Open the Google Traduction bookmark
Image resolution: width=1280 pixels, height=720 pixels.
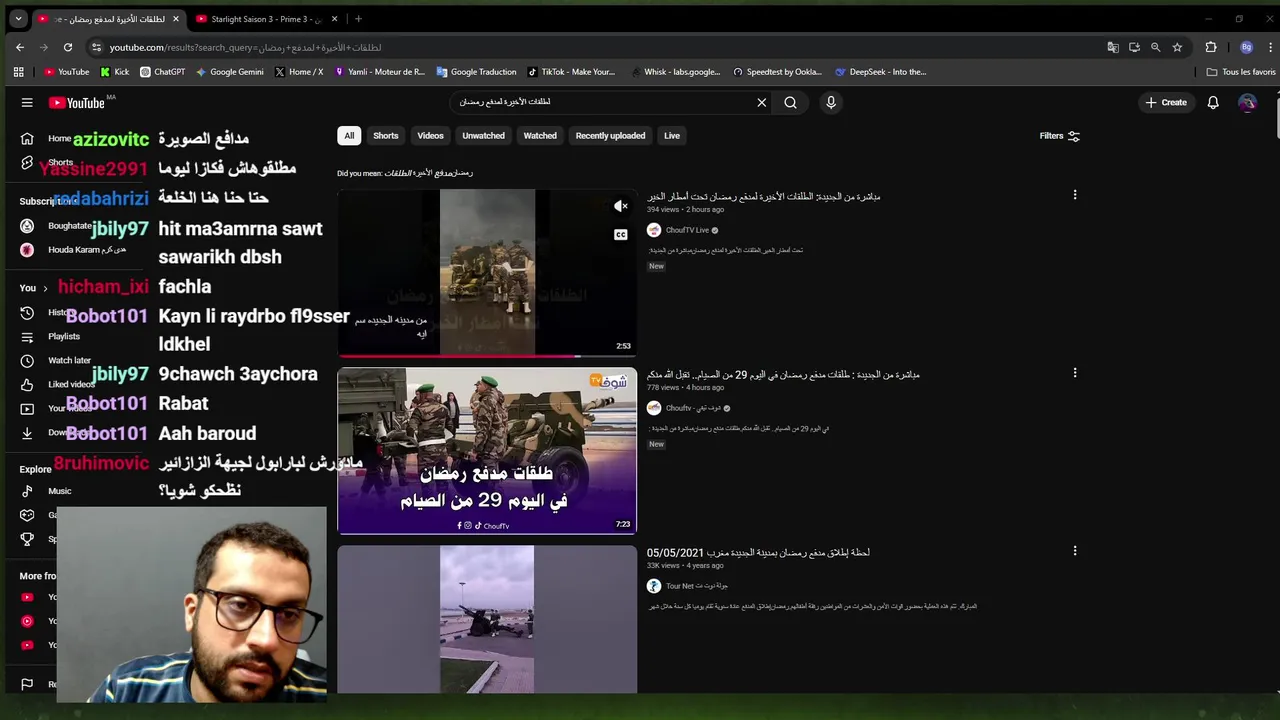[476, 72]
